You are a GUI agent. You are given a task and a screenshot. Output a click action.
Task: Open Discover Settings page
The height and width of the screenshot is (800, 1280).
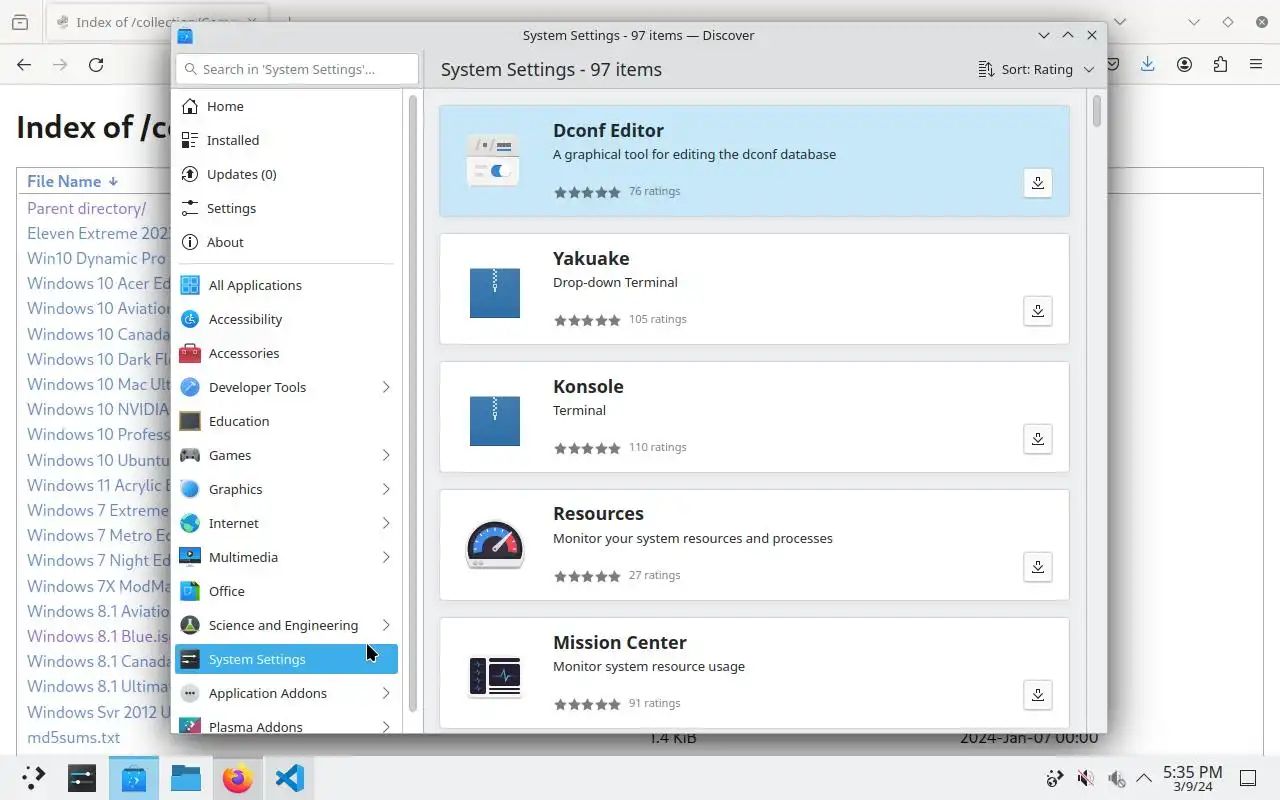[287, 208]
